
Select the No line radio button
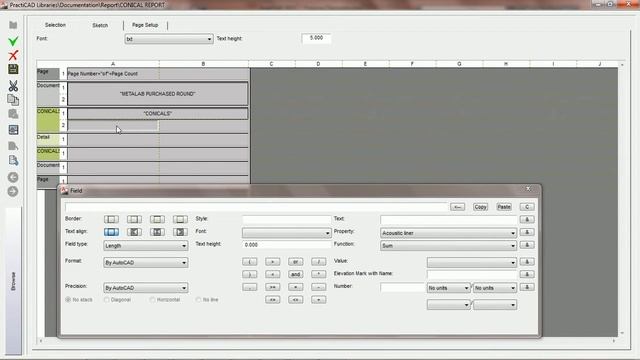coord(198,300)
